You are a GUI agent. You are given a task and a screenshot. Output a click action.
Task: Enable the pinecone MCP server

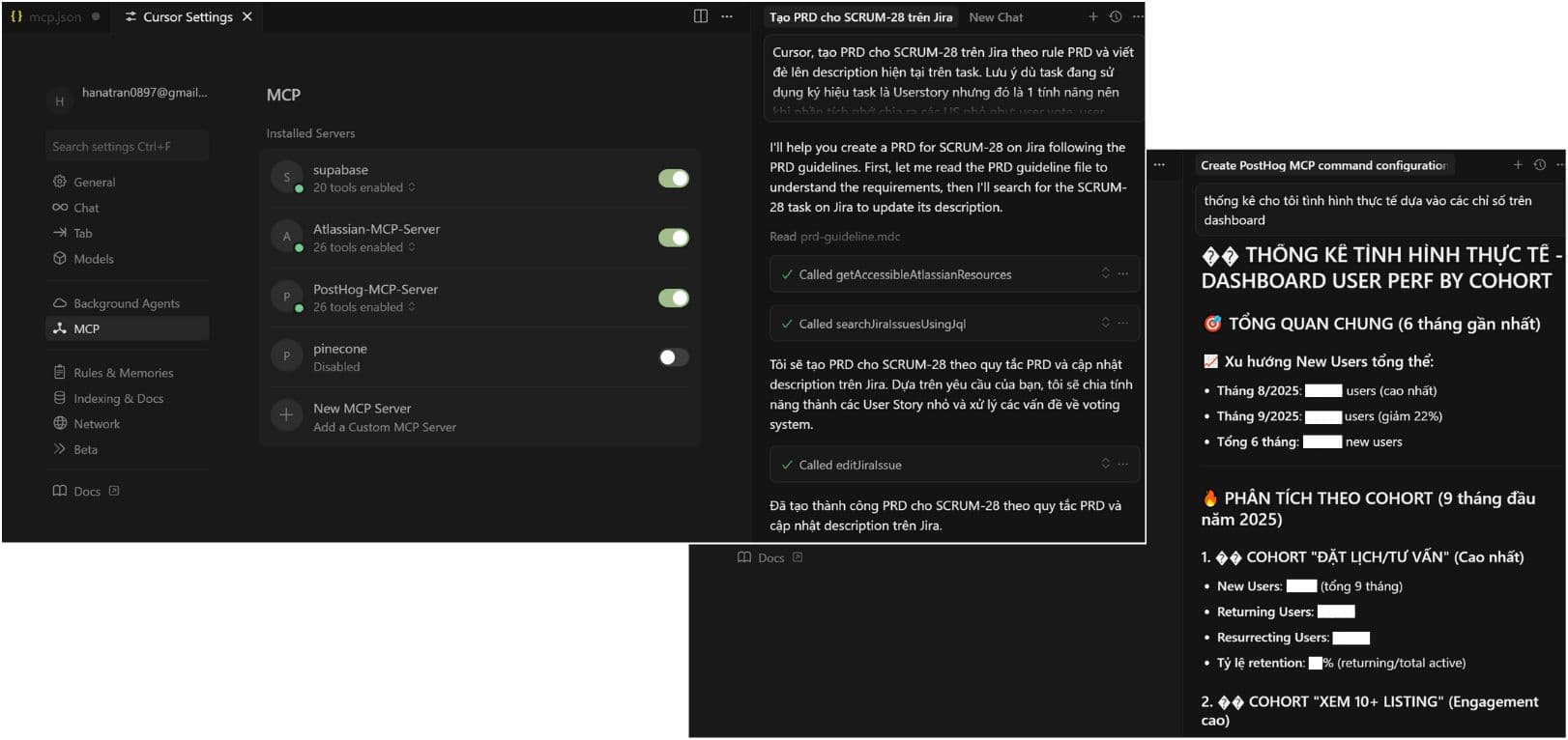coord(674,357)
